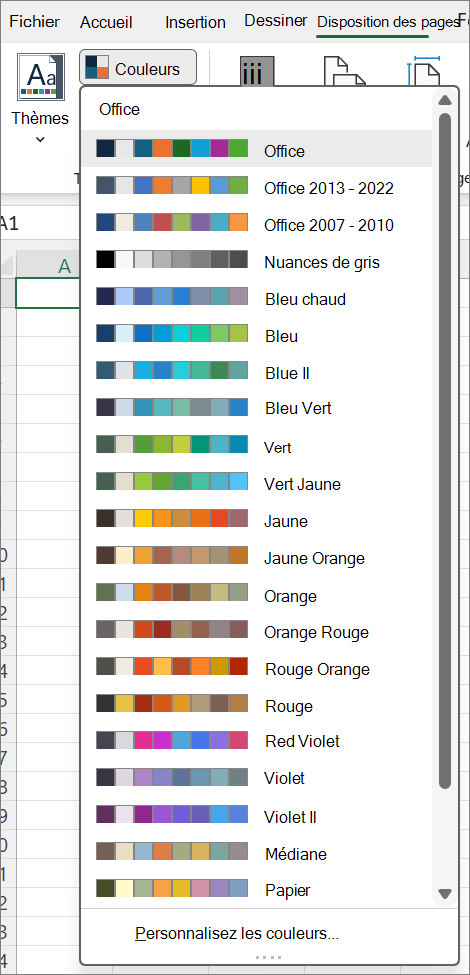Apply the Bleu color set
Viewport: 470px width, 975px height.
[257, 335]
